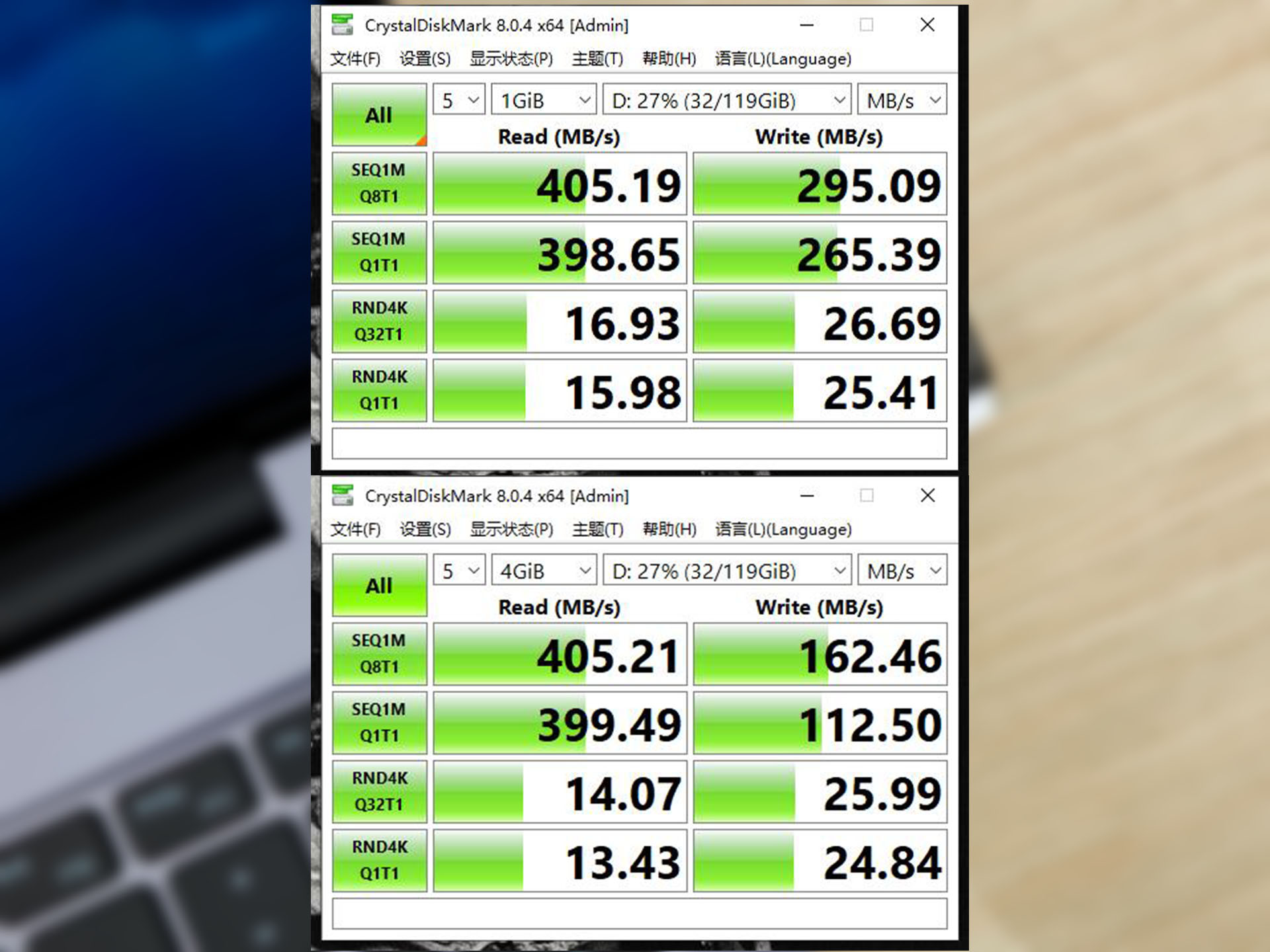Click the 26.69 write result
The image size is (1270, 952).
[x=820, y=321]
